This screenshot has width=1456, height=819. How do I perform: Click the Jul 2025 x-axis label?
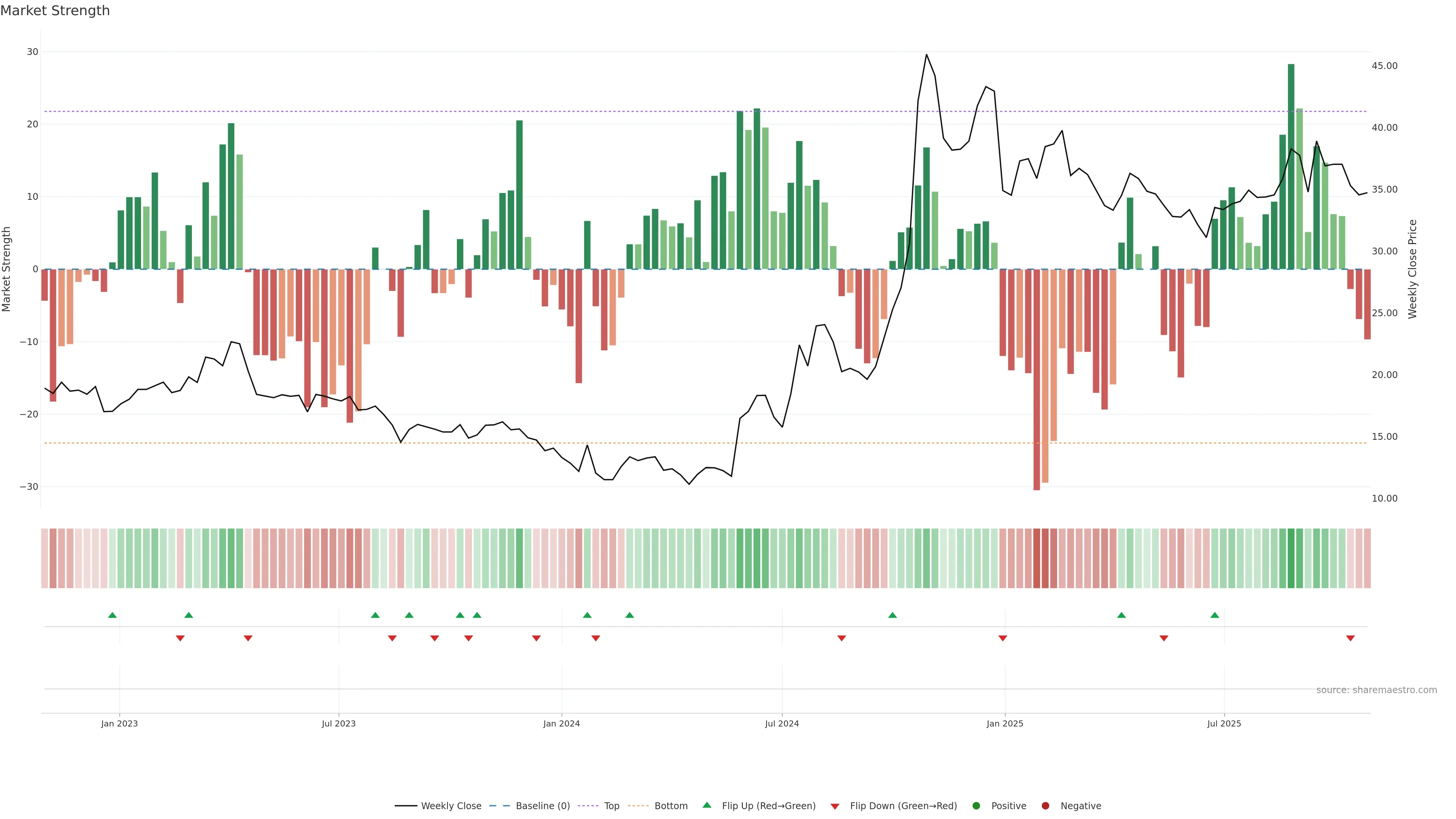1224,723
